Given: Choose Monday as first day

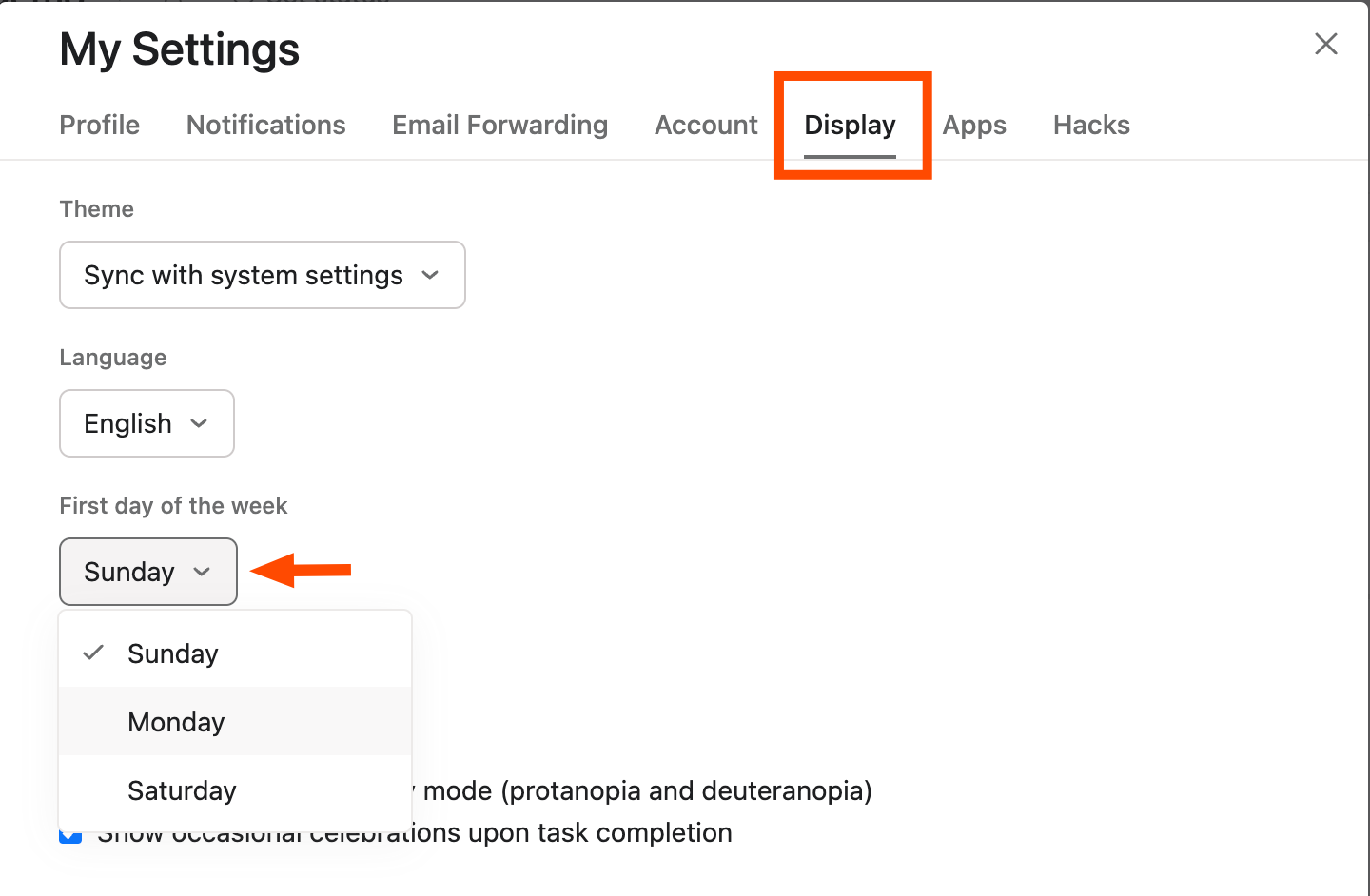Looking at the screenshot, I should click(x=235, y=722).
